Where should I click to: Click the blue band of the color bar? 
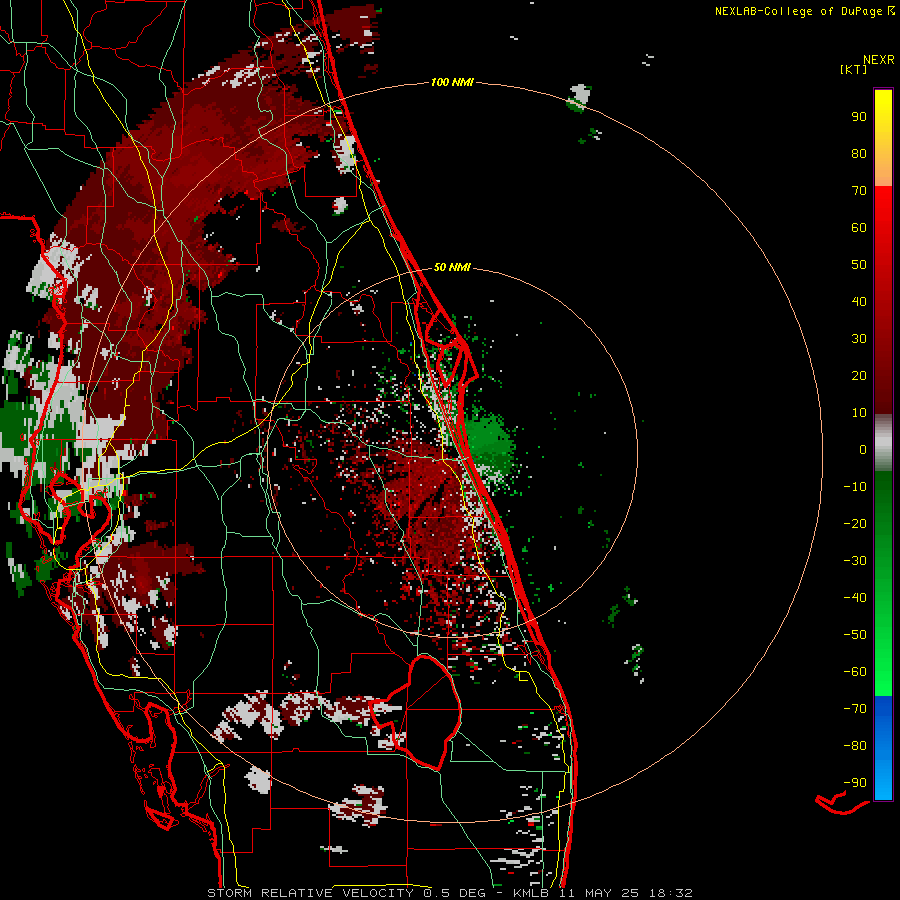[x=883, y=748]
